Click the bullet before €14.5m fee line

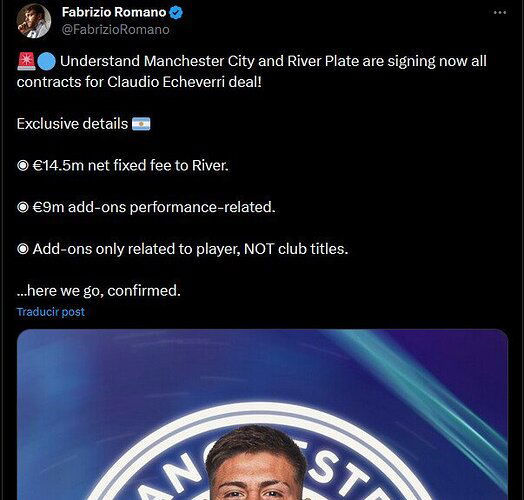click(23, 165)
